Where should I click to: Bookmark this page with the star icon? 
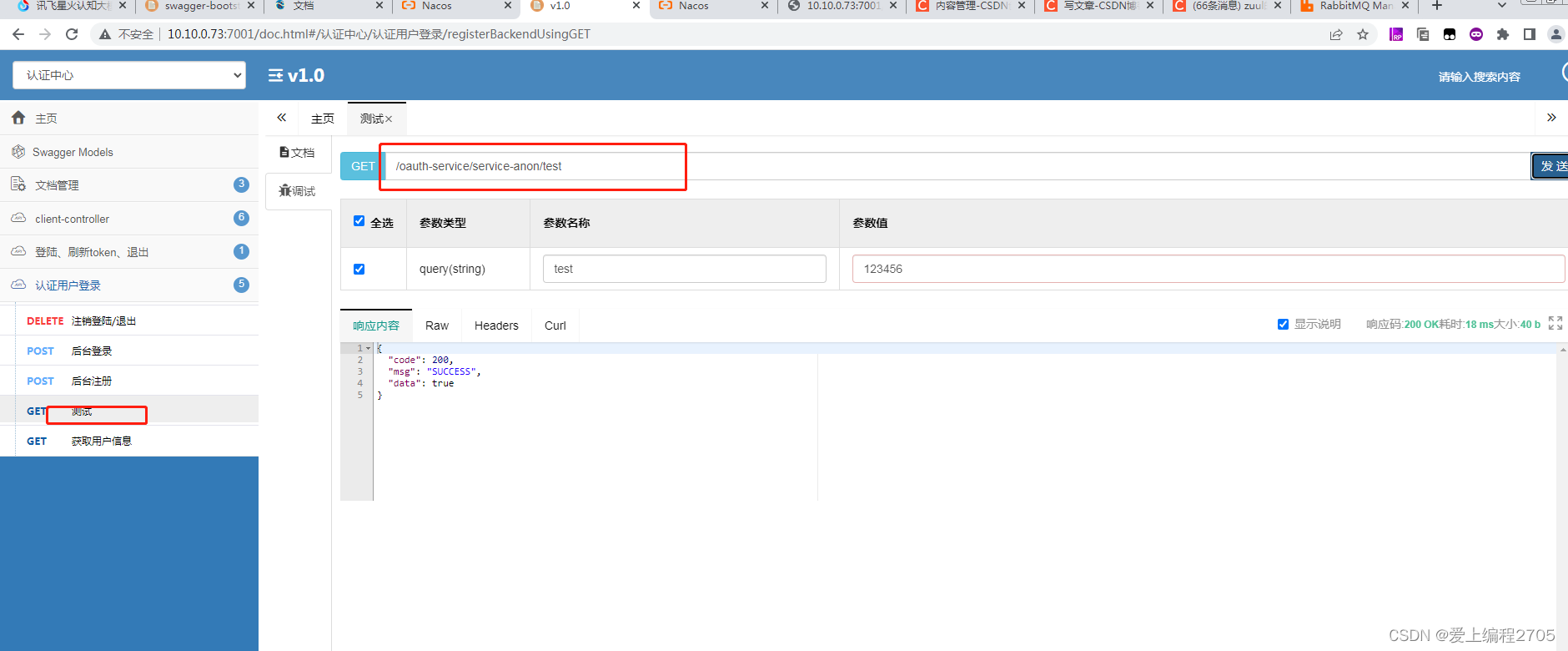(x=1363, y=34)
